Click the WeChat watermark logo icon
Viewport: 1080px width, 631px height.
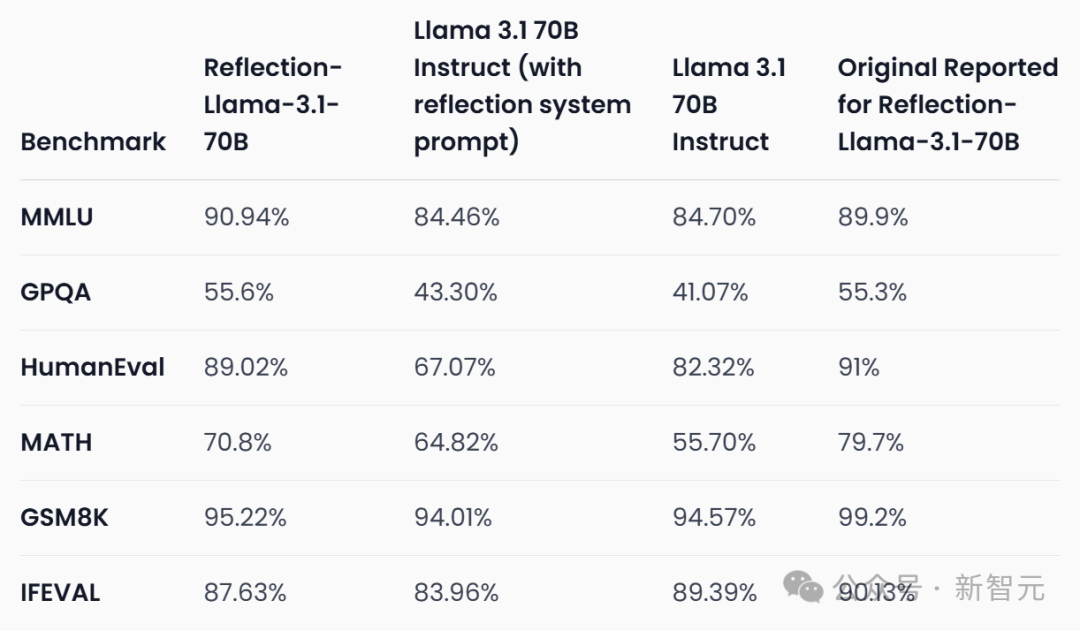(803, 586)
